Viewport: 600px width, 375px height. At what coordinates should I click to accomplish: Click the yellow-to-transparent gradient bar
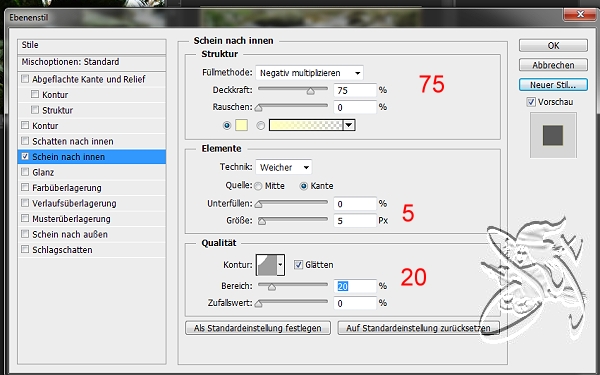[306, 125]
